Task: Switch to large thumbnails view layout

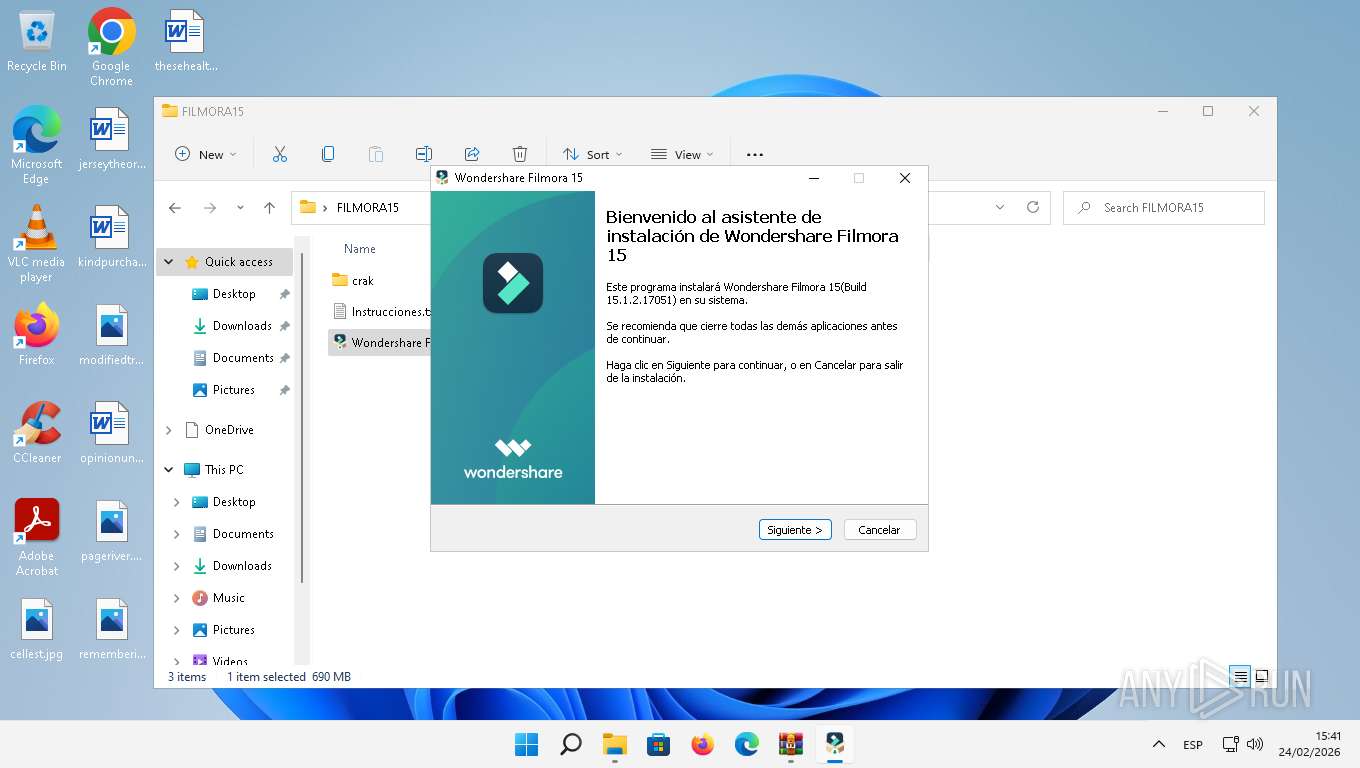Action: click(1262, 676)
